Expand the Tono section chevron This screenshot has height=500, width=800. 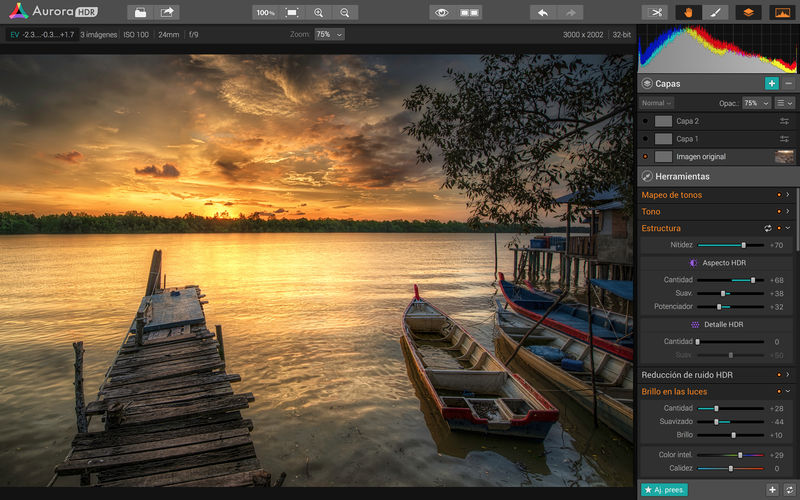click(x=788, y=211)
